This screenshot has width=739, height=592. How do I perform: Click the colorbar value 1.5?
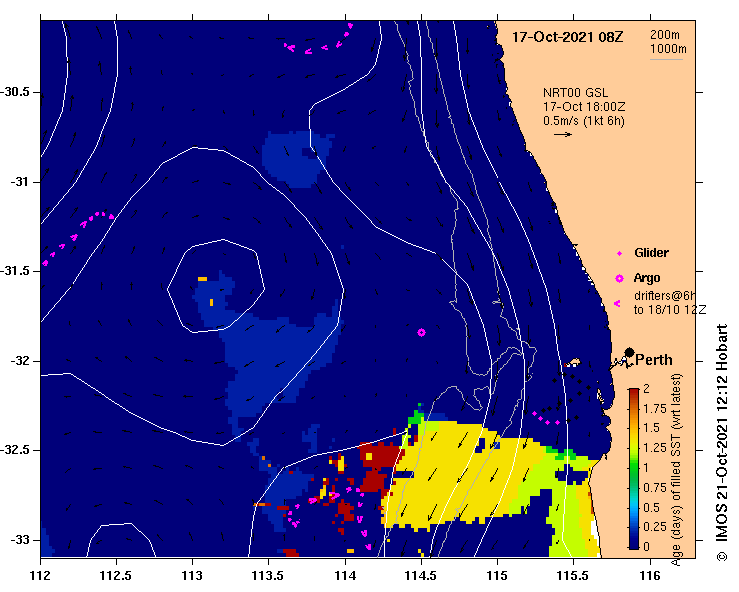point(651,428)
